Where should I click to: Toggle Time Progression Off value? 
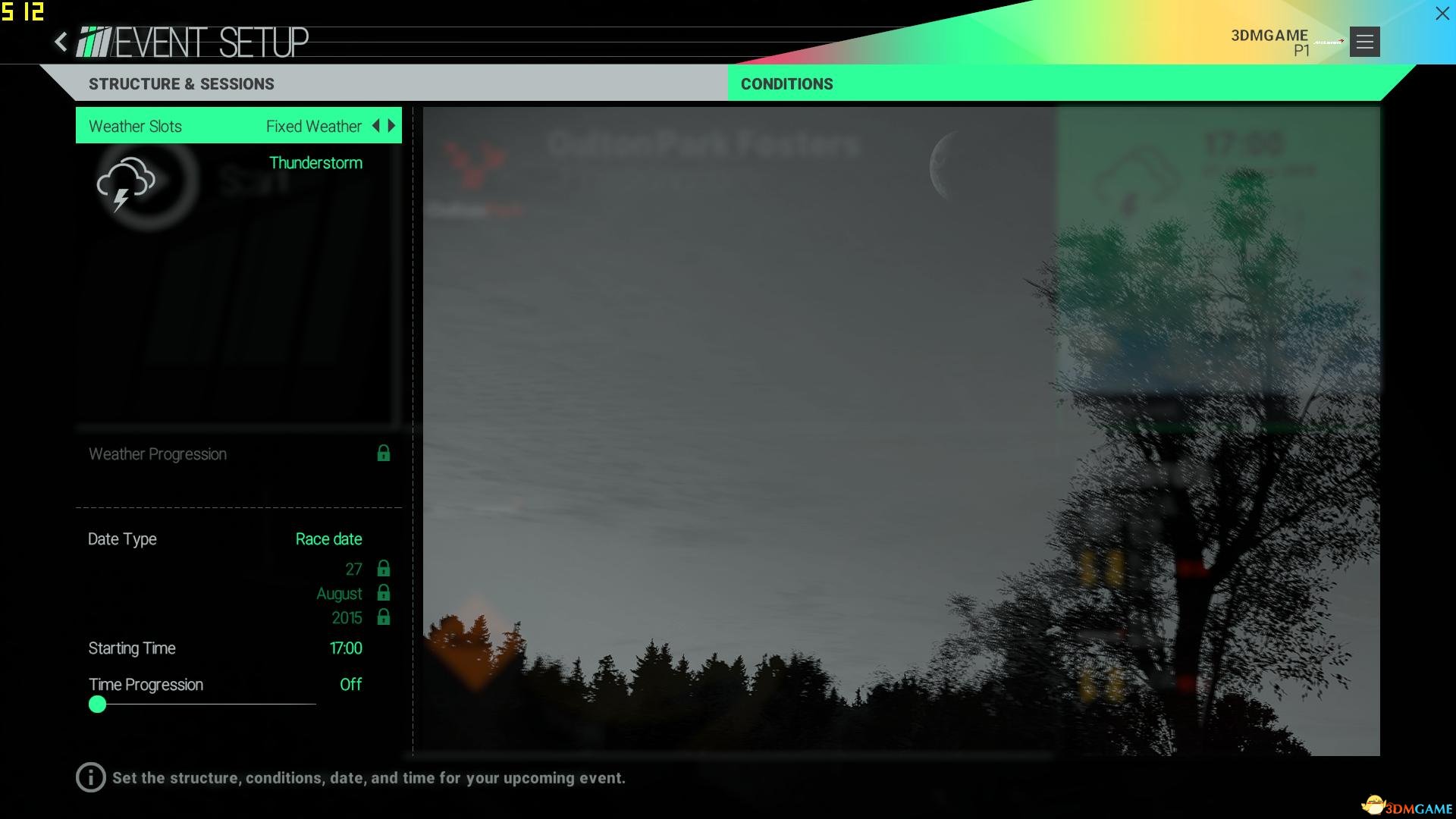point(350,685)
